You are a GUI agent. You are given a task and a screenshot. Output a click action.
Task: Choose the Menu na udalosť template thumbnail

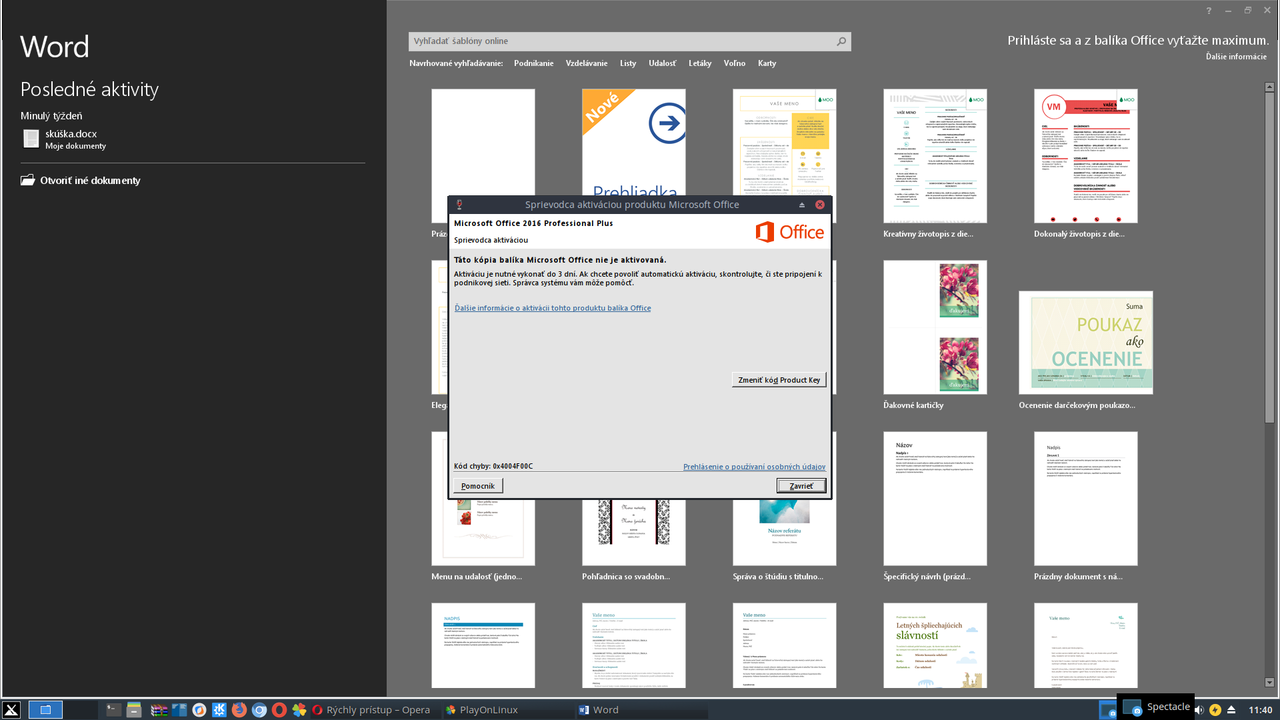click(x=483, y=531)
